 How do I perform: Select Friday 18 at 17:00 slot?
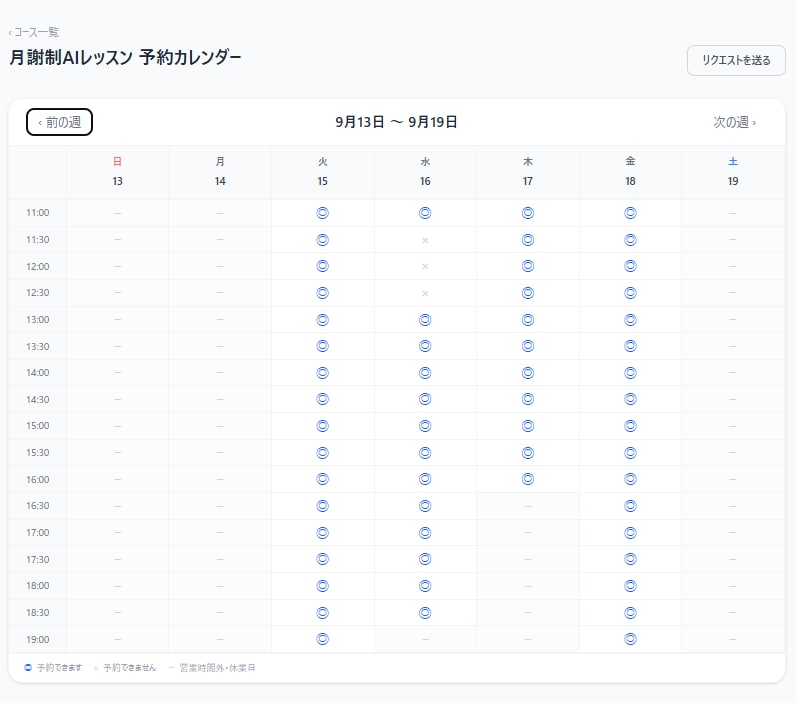631,533
